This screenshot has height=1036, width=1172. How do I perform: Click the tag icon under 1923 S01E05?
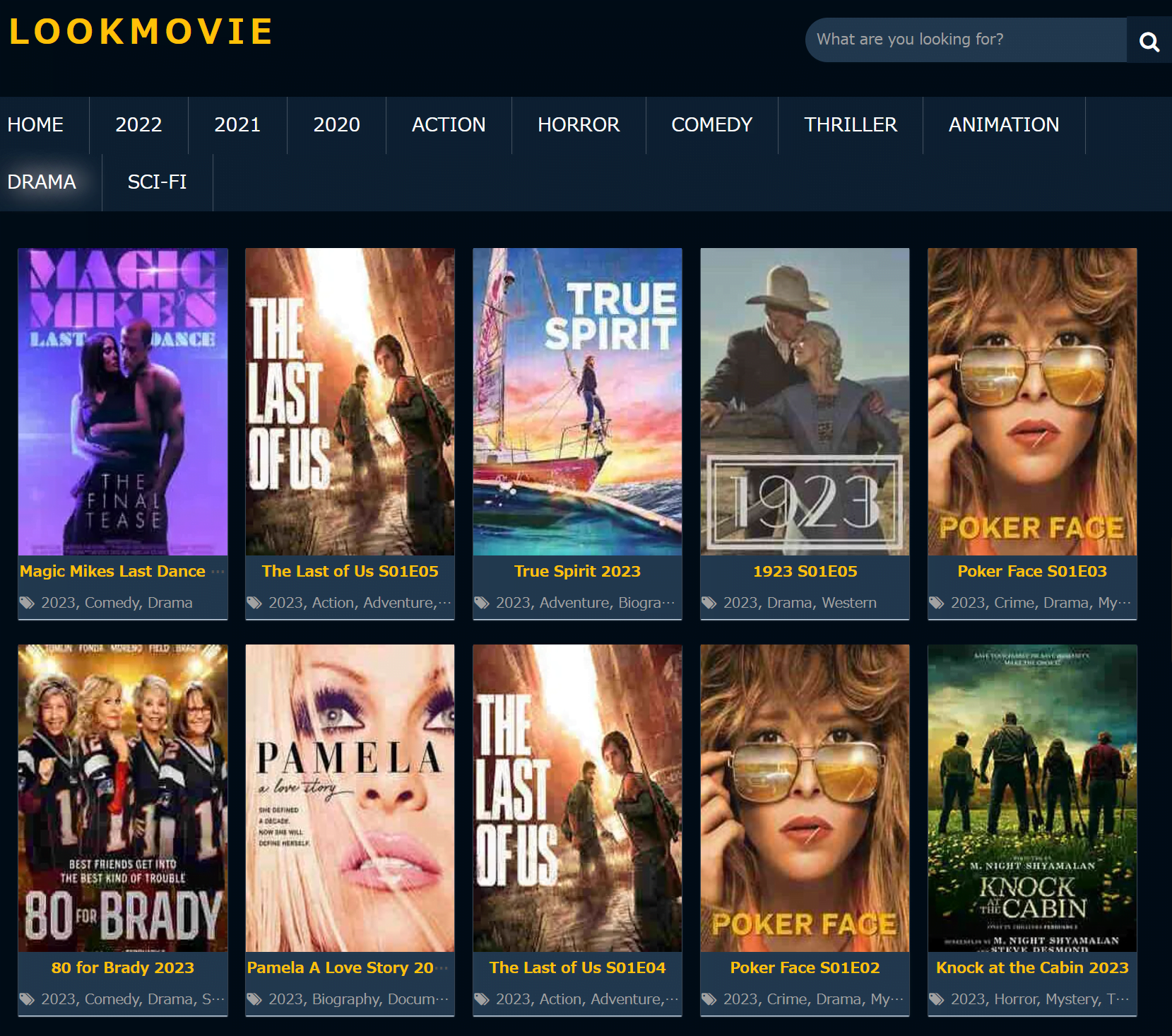(709, 603)
